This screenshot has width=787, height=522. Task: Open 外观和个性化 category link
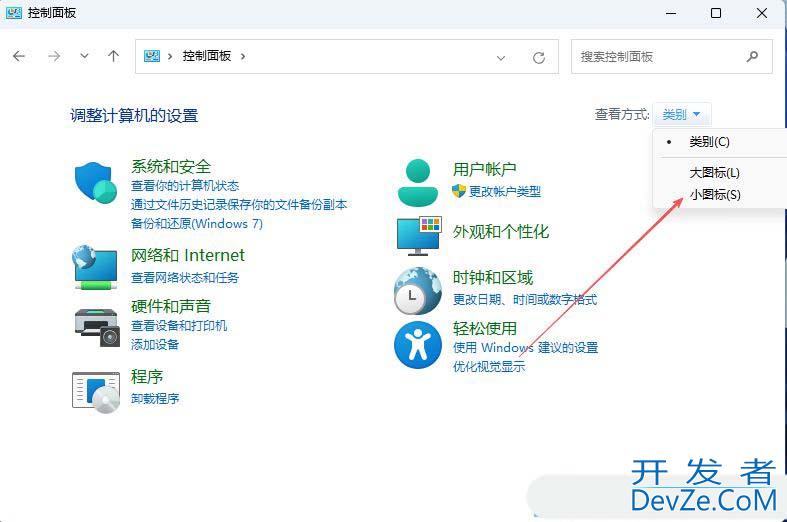(501, 232)
